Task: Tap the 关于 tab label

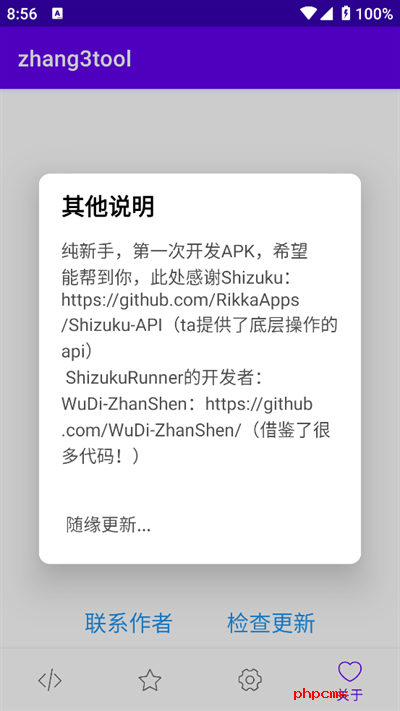Action: pos(351,694)
